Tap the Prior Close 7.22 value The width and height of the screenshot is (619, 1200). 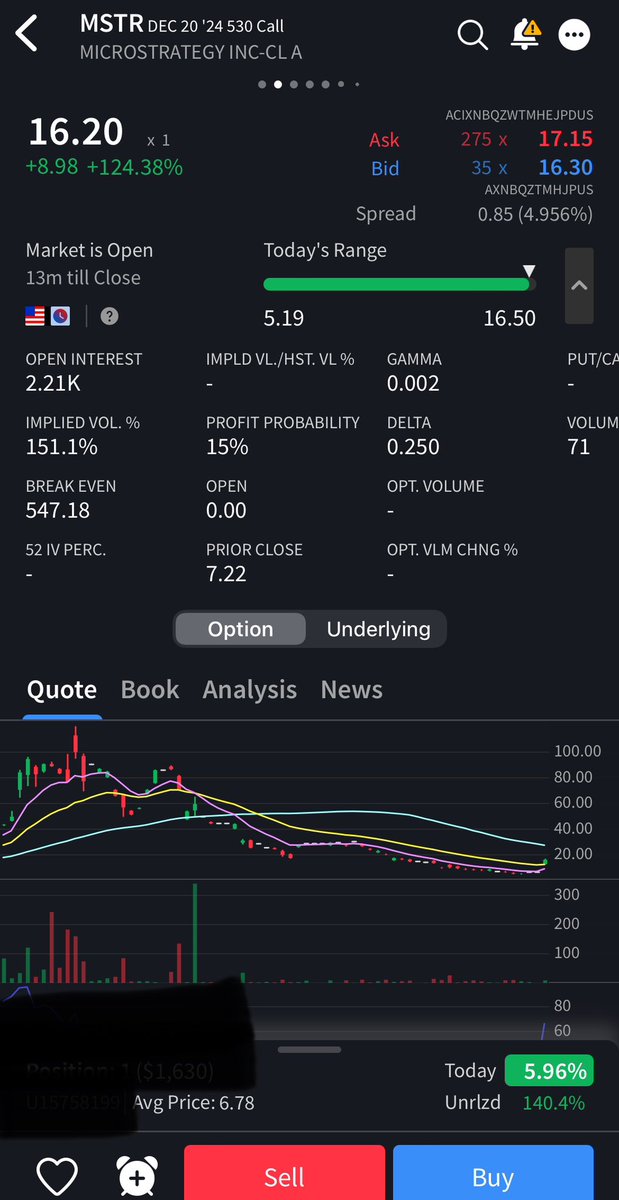click(x=226, y=574)
